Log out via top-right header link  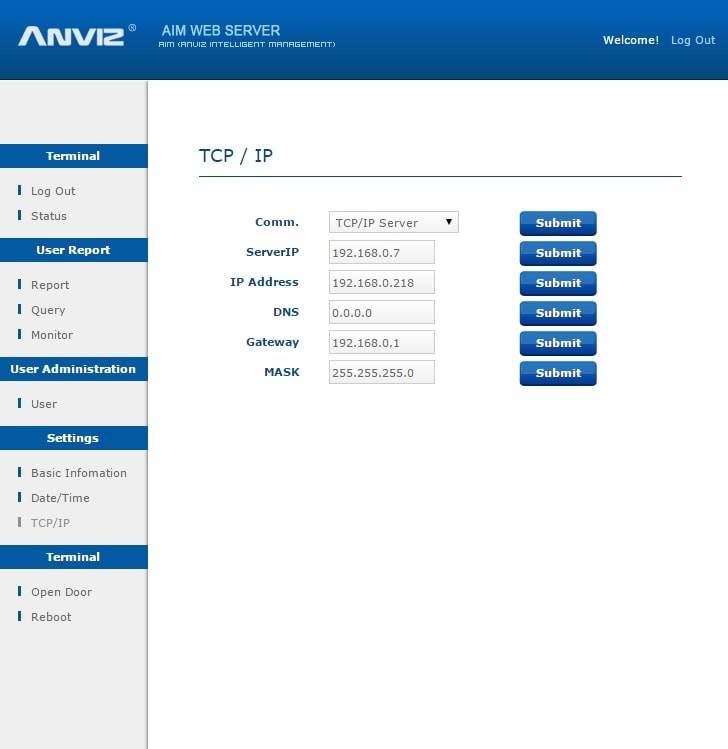[x=692, y=40]
